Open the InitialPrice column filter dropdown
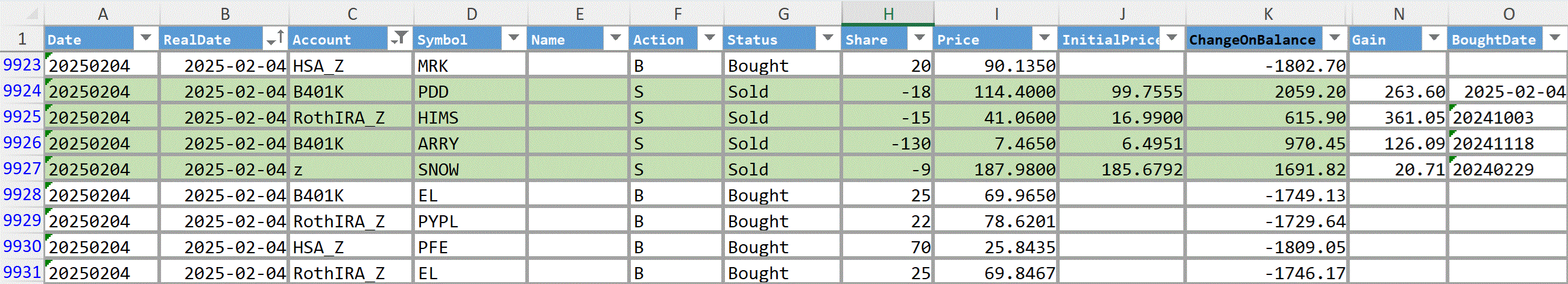 coord(1172,39)
